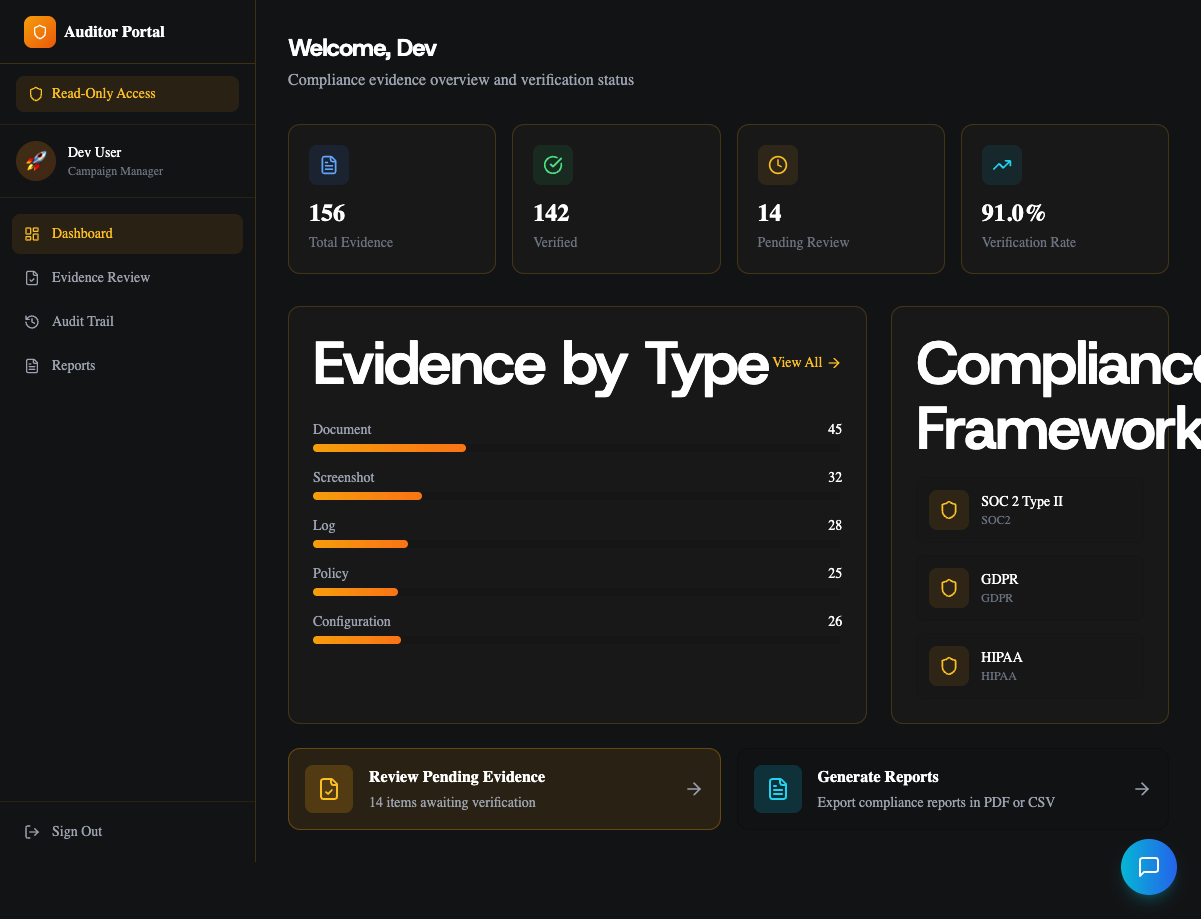Expand Generate Reports via its arrow
Viewport: 1201px width, 919px height.
(1142, 789)
